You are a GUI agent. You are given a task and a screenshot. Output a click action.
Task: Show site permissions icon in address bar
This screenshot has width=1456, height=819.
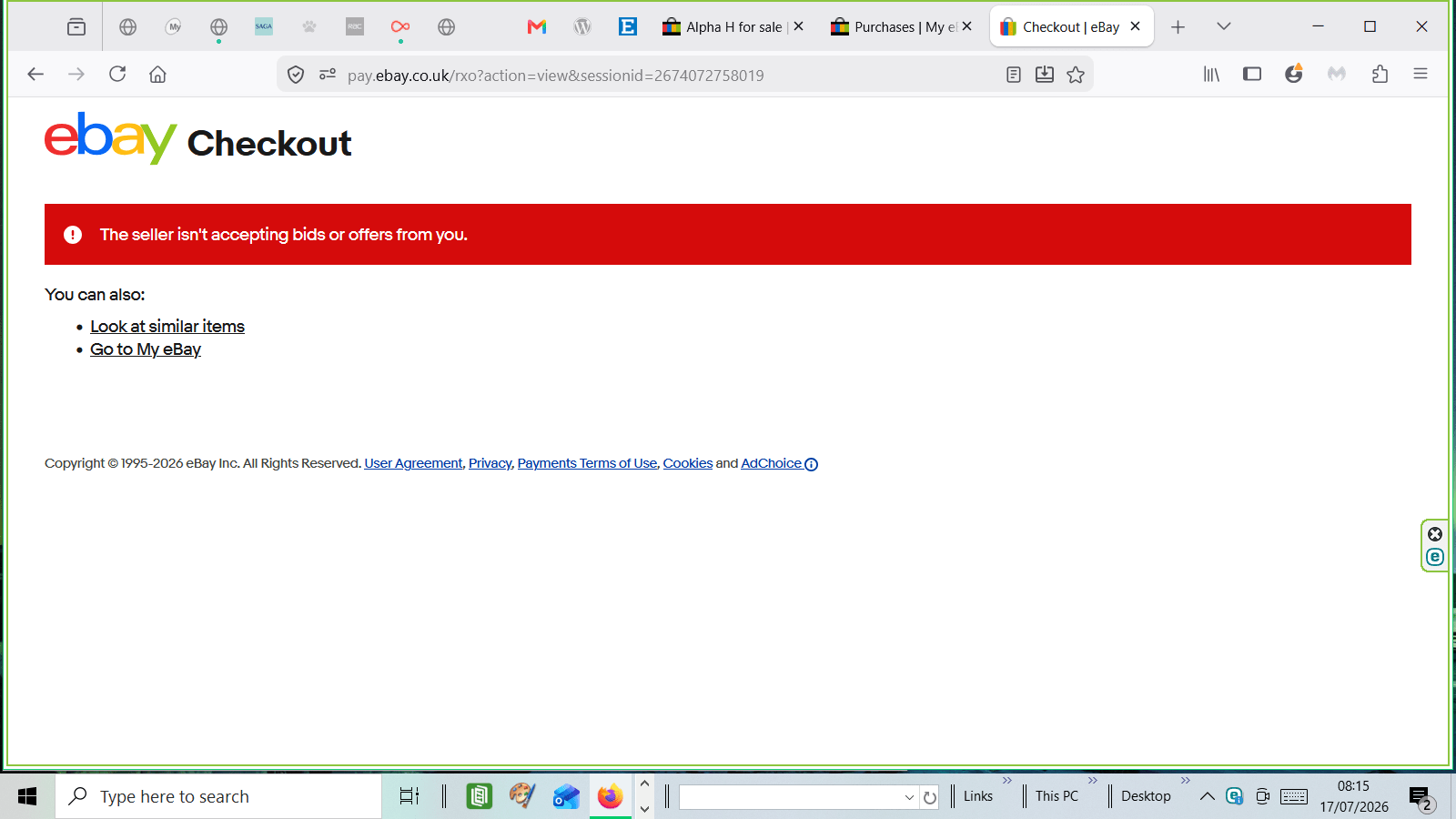coord(328,75)
